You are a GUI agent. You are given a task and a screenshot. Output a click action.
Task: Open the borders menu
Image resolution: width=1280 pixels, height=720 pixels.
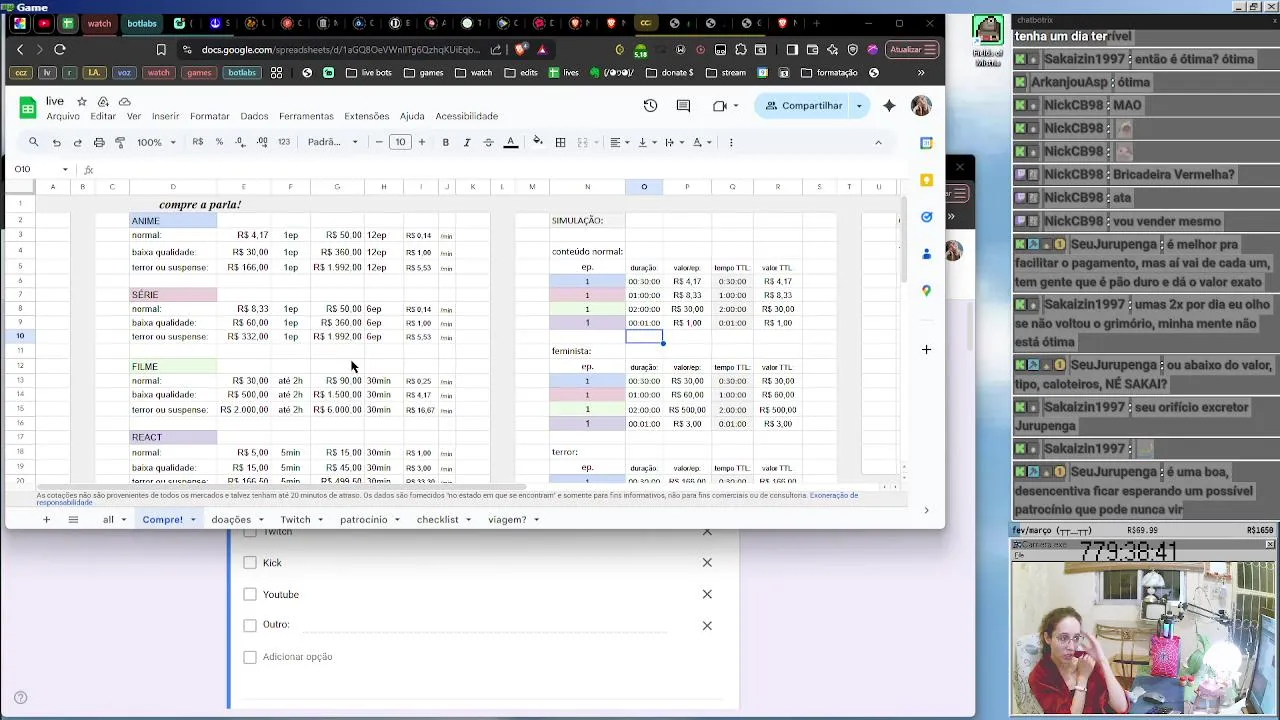point(560,142)
